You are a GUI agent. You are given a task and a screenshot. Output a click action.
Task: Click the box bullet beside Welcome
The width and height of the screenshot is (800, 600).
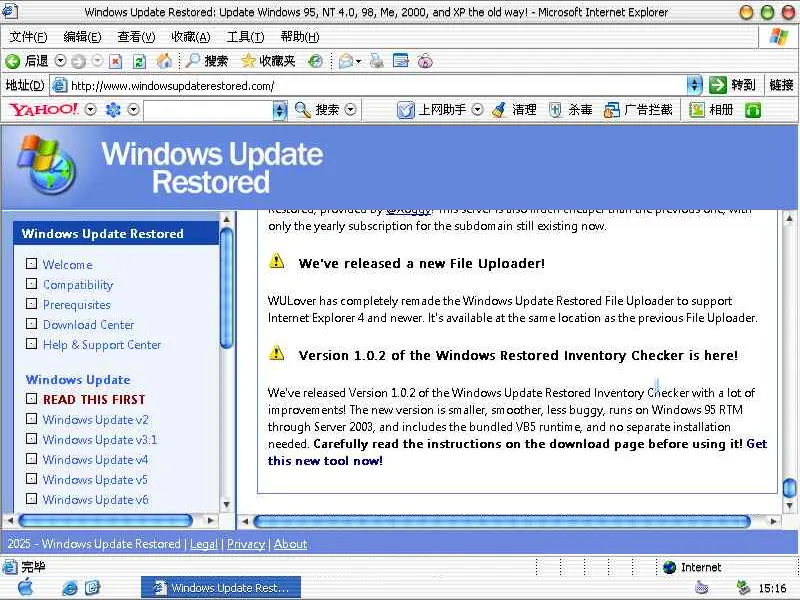tap(31, 264)
